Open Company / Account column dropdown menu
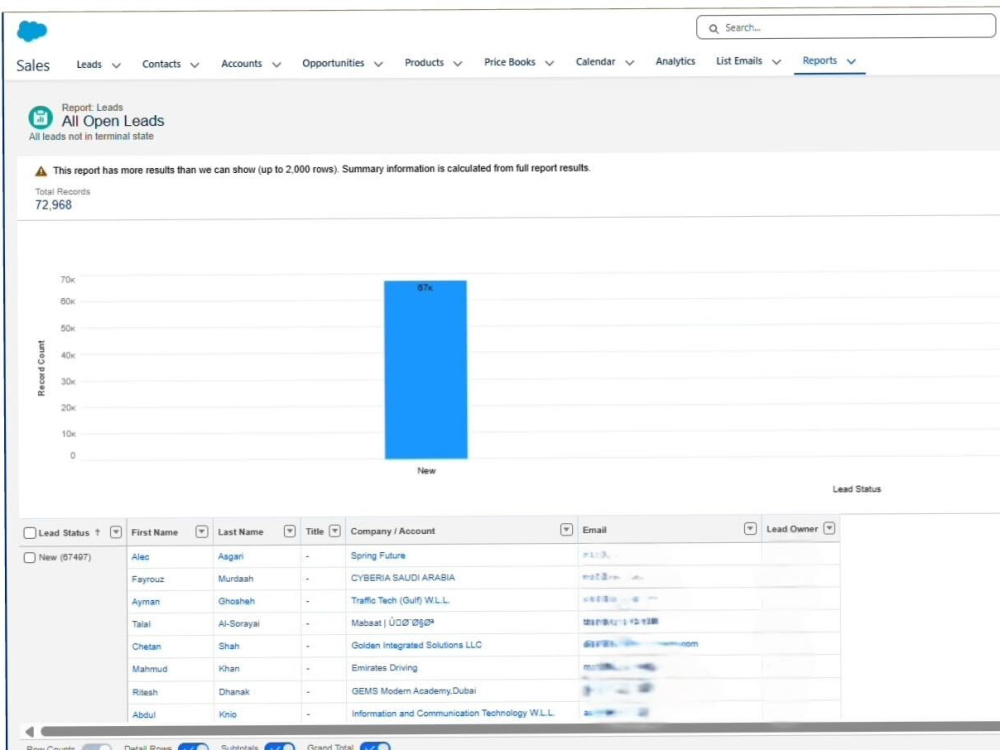This screenshot has width=1000, height=750. [566, 530]
